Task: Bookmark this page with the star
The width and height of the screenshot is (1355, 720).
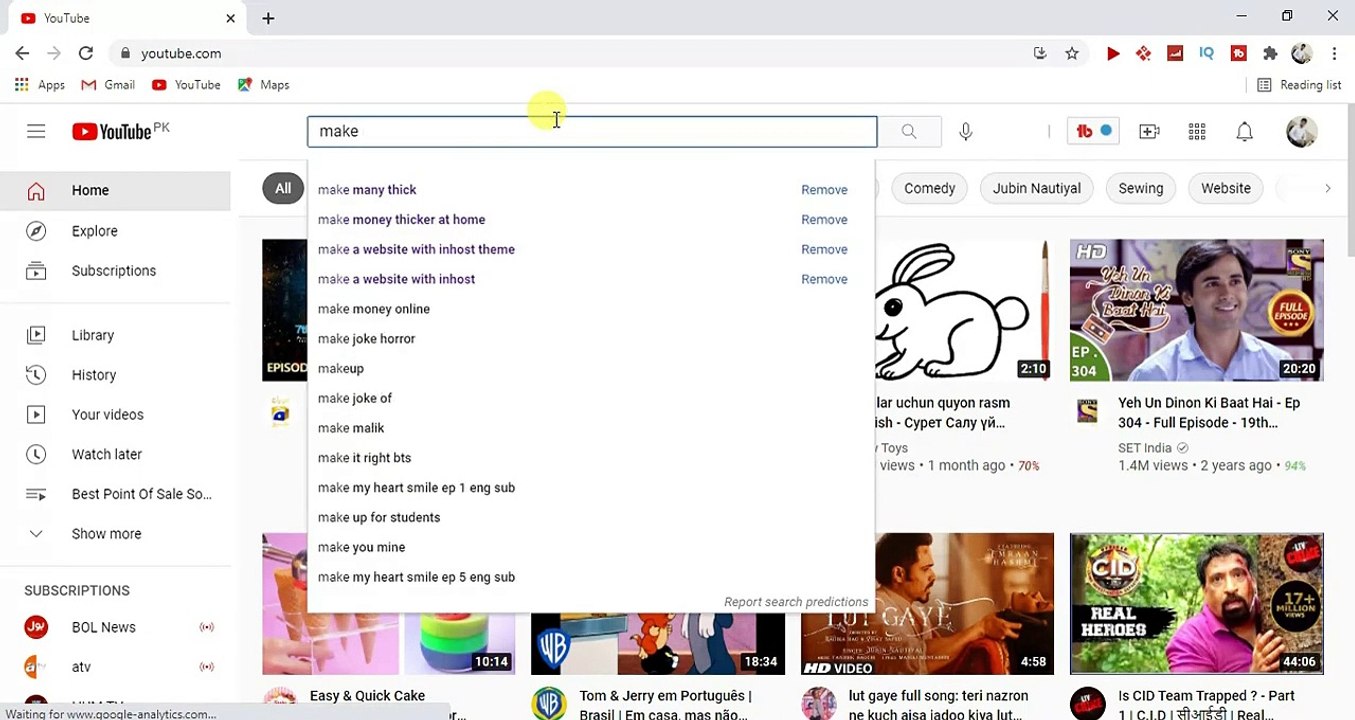Action: click(1072, 53)
